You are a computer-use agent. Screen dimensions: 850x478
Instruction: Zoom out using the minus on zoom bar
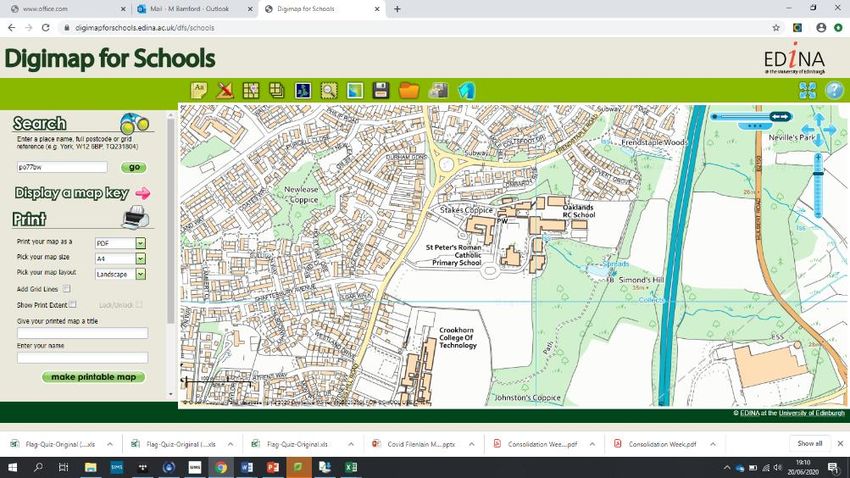coord(819,214)
